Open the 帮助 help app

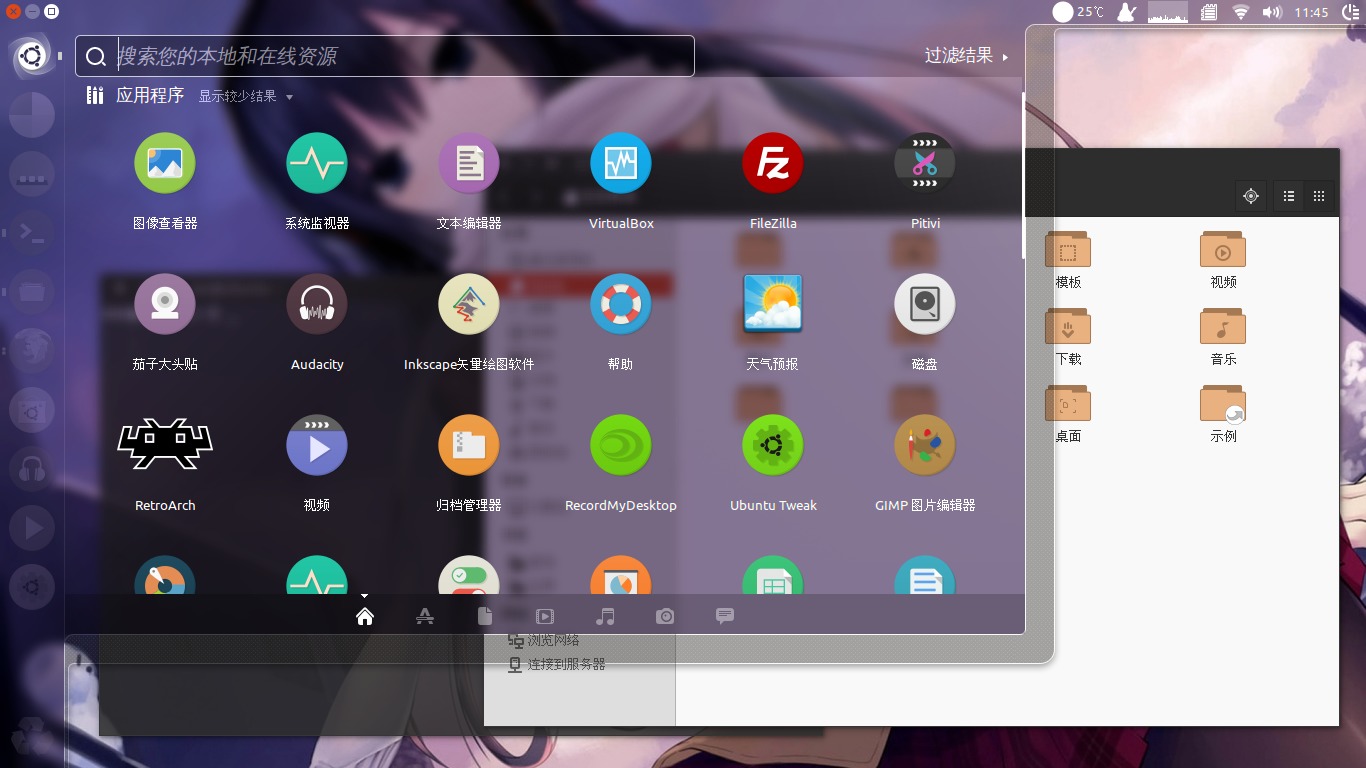621,304
